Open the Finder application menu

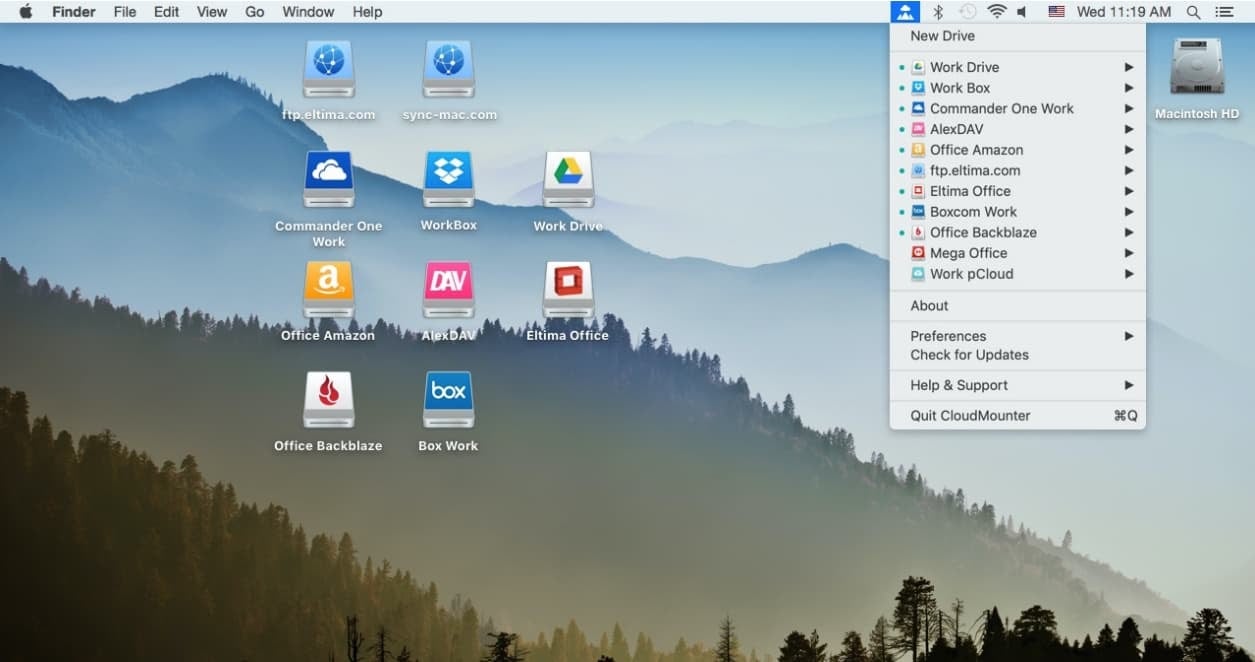74,12
